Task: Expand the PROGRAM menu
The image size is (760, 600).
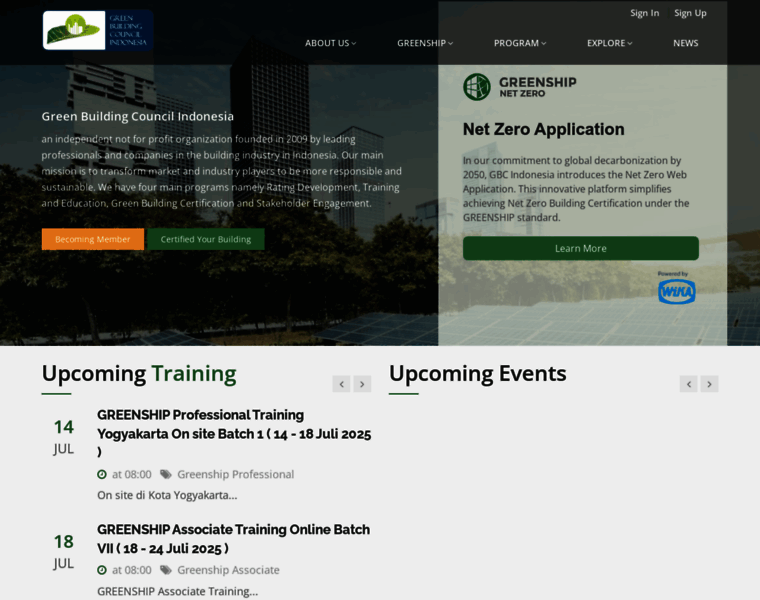Action: (520, 43)
